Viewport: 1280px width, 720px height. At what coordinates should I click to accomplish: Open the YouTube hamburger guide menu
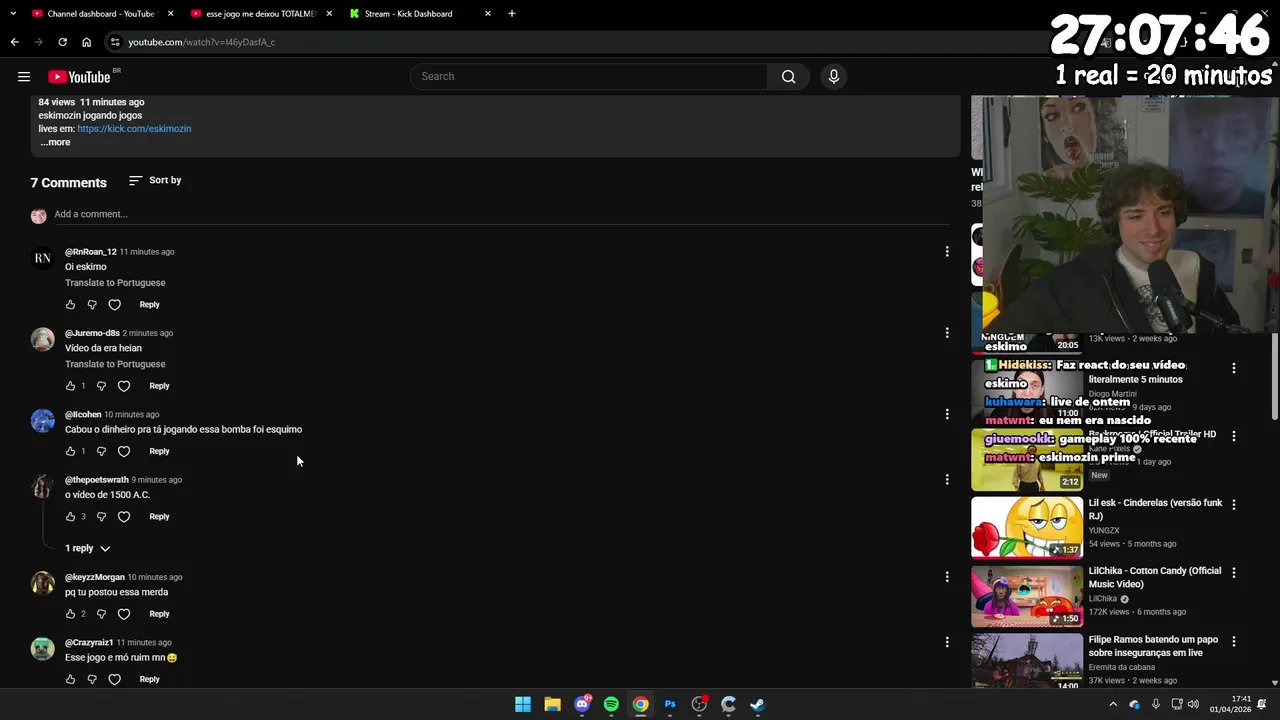click(x=24, y=77)
